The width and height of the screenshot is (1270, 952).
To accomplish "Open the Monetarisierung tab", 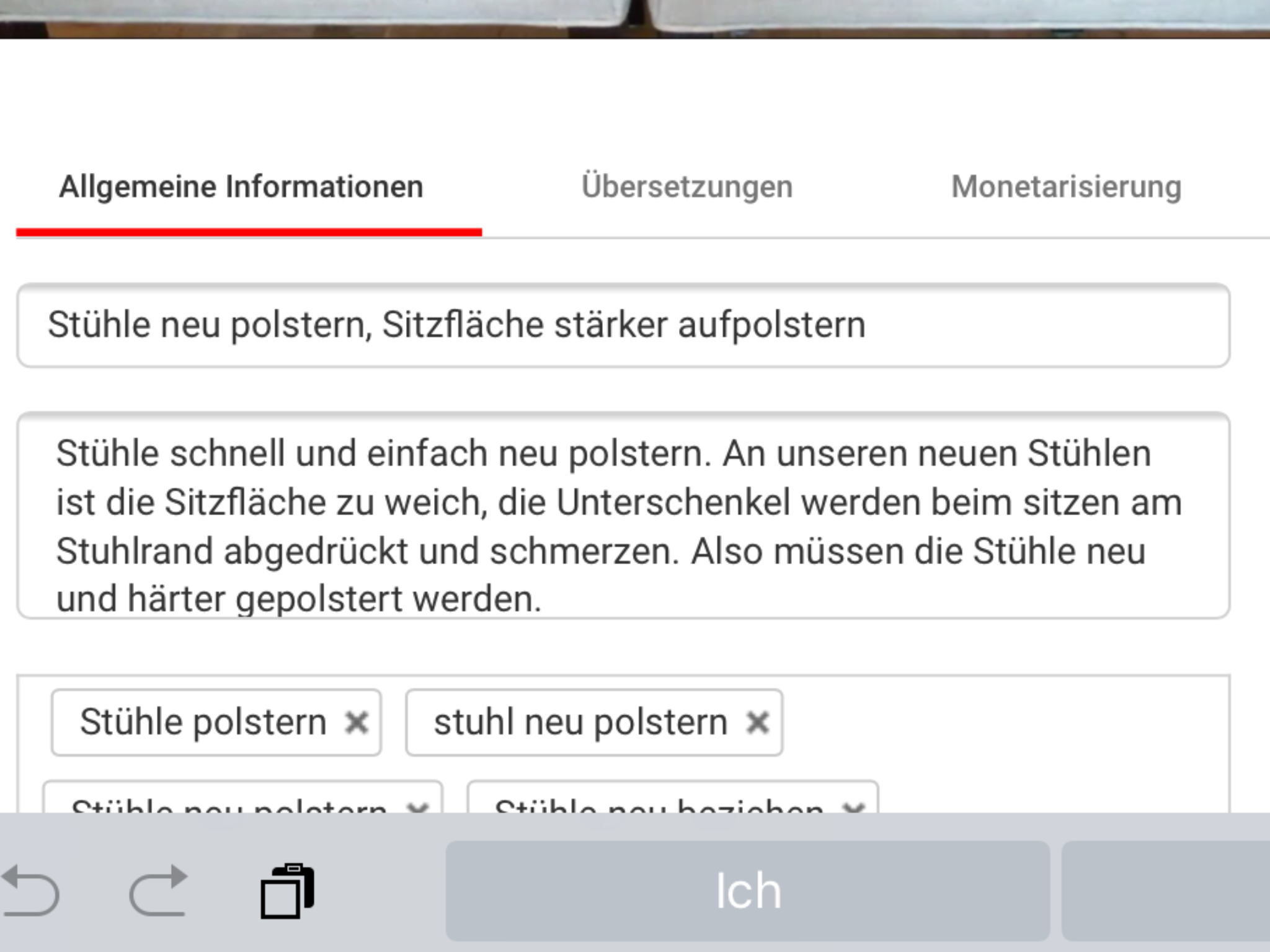I will click(1066, 187).
